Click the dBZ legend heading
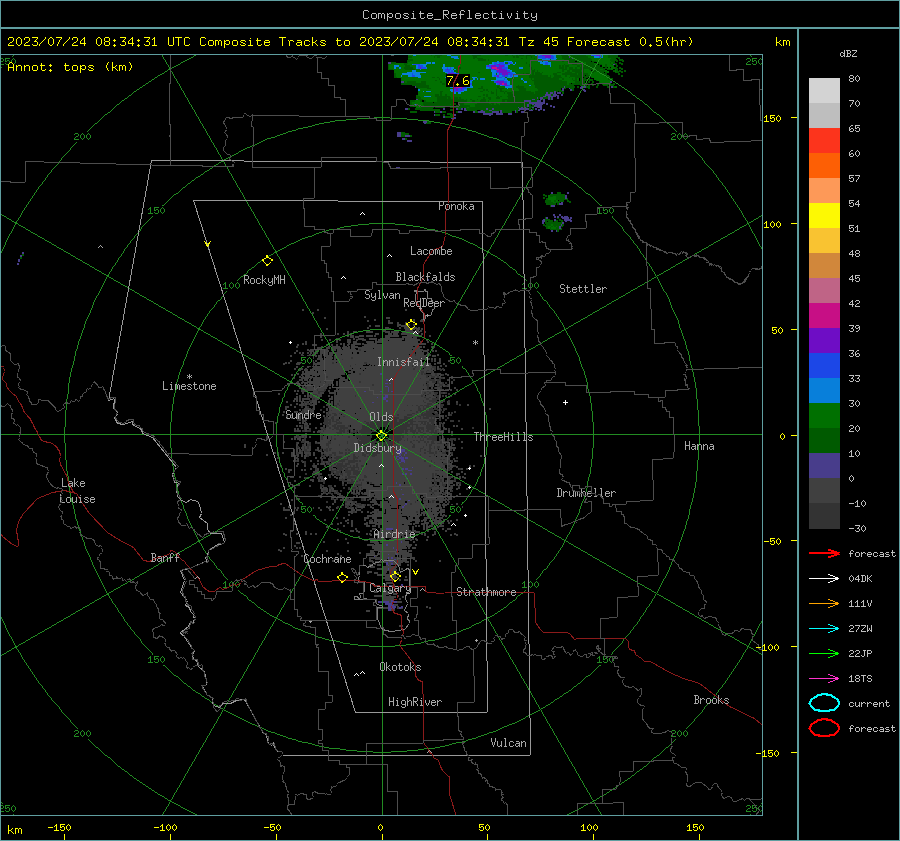The image size is (900, 841). point(848,53)
